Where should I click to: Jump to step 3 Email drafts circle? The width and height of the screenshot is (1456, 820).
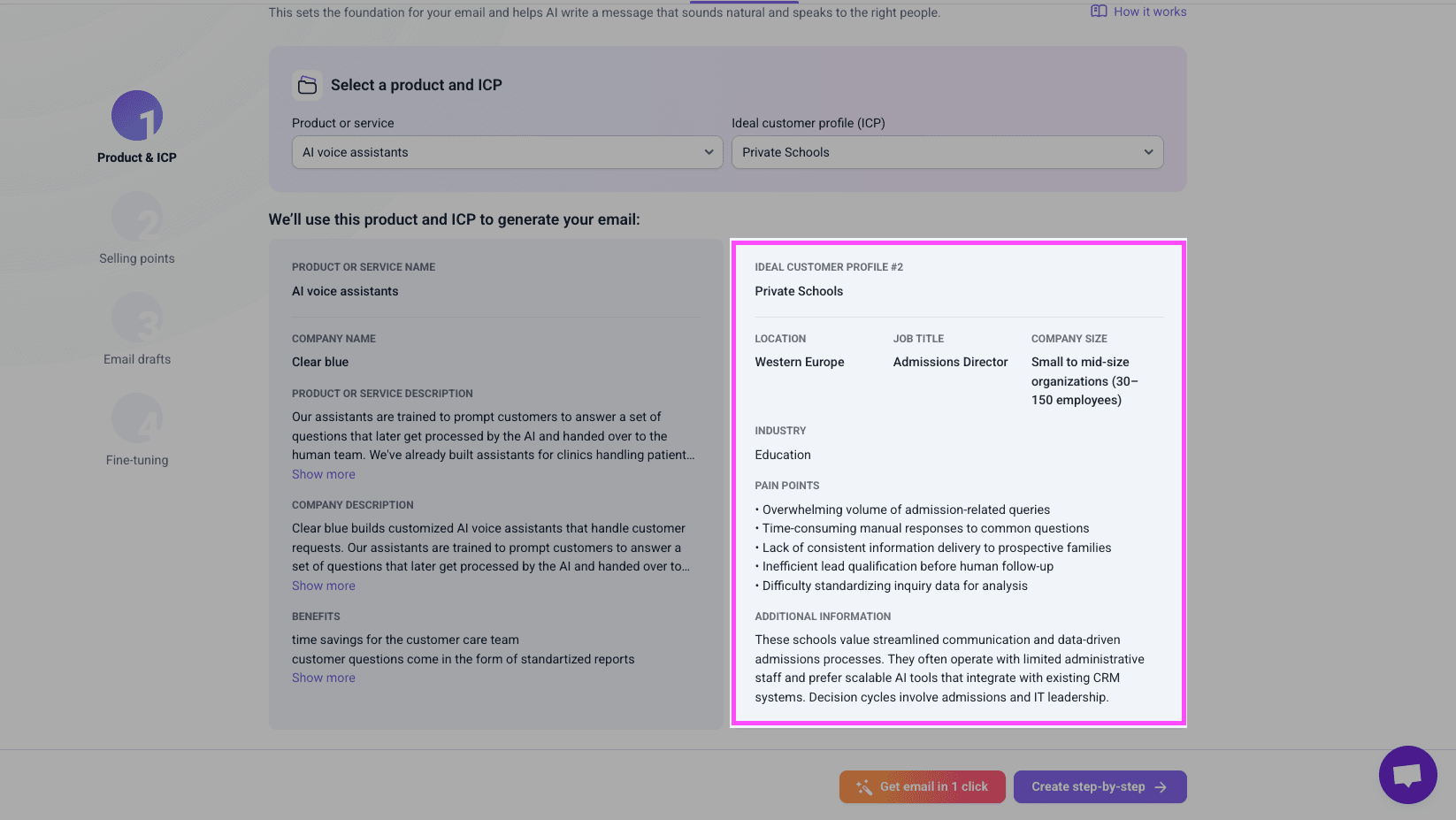pyautogui.click(x=137, y=318)
